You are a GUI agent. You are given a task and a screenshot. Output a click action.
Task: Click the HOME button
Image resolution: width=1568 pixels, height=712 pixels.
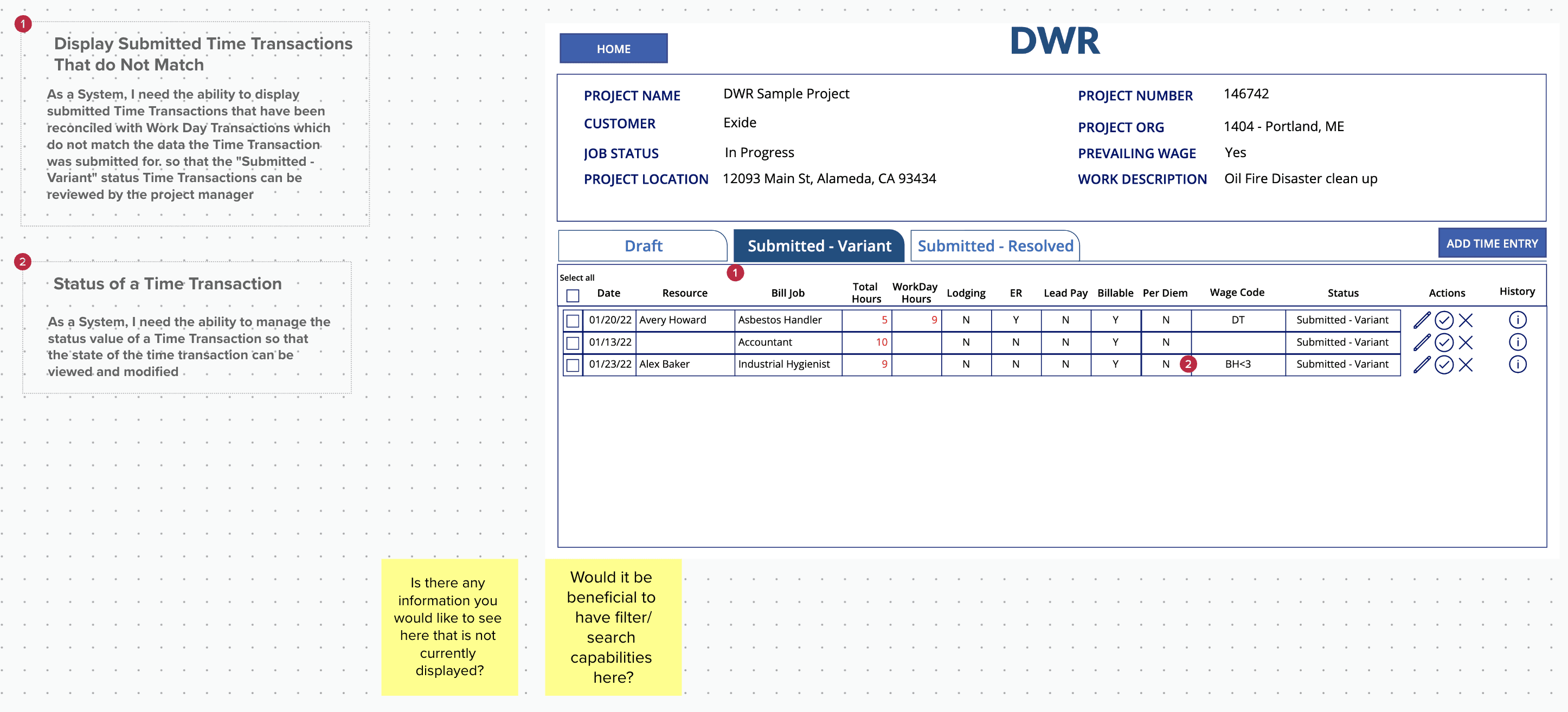(613, 49)
